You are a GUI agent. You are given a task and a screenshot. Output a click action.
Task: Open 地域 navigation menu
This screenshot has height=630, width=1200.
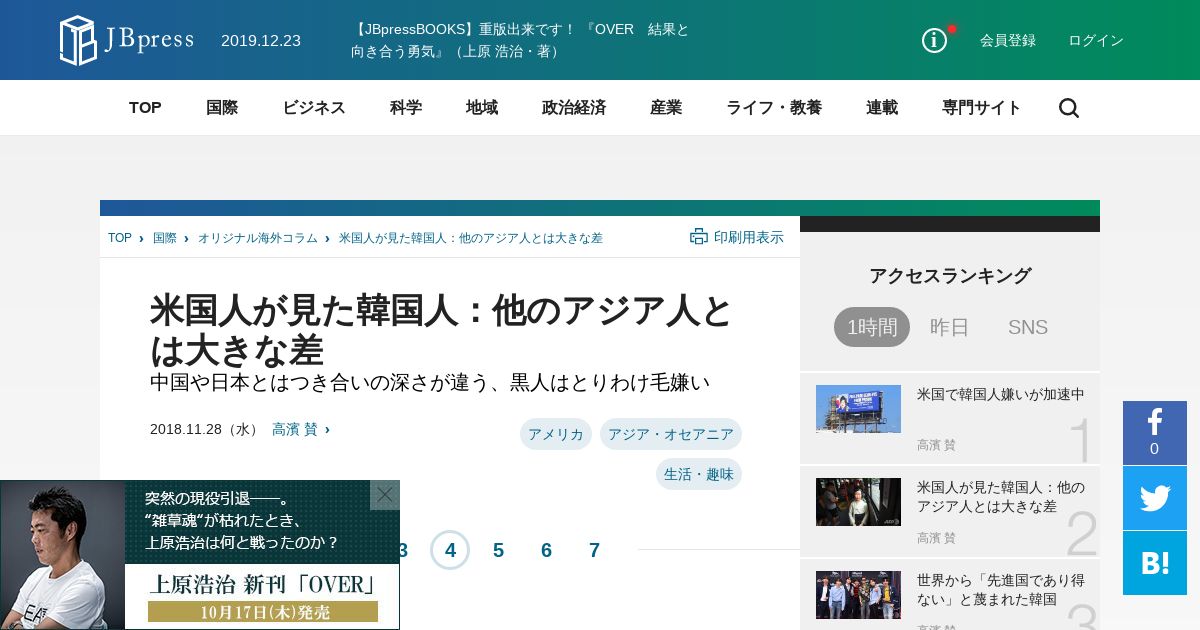tap(482, 108)
